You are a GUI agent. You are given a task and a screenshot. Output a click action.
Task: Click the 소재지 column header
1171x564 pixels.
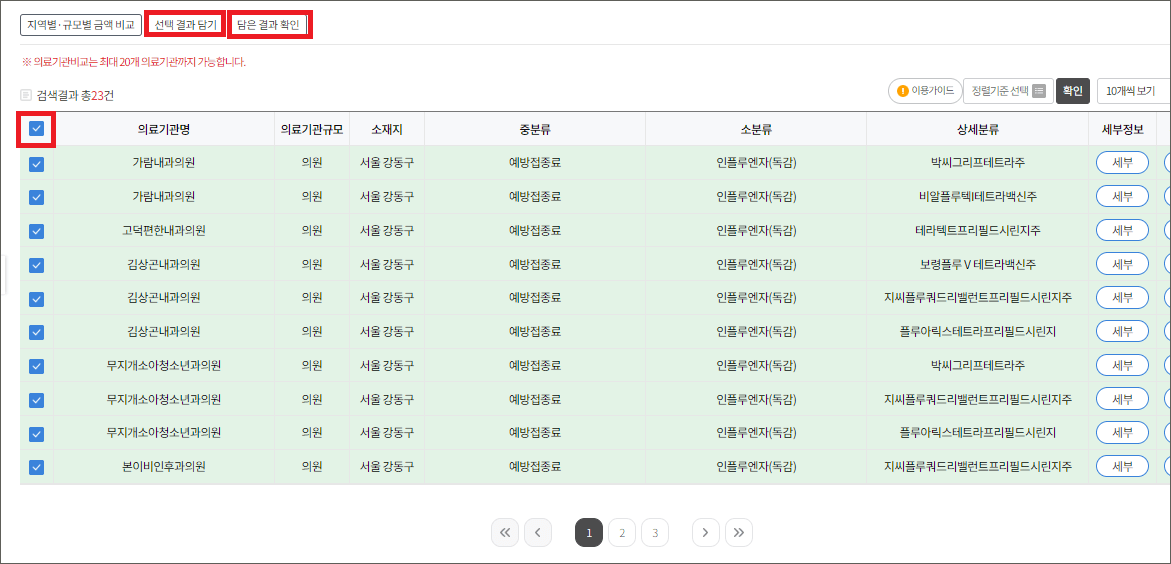click(x=387, y=129)
